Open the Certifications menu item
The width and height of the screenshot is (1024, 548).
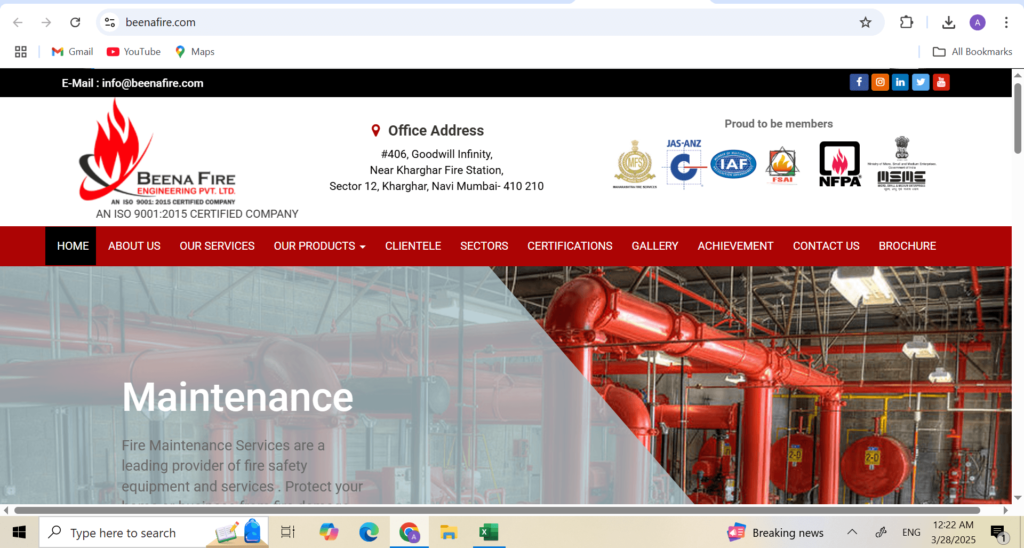point(569,246)
